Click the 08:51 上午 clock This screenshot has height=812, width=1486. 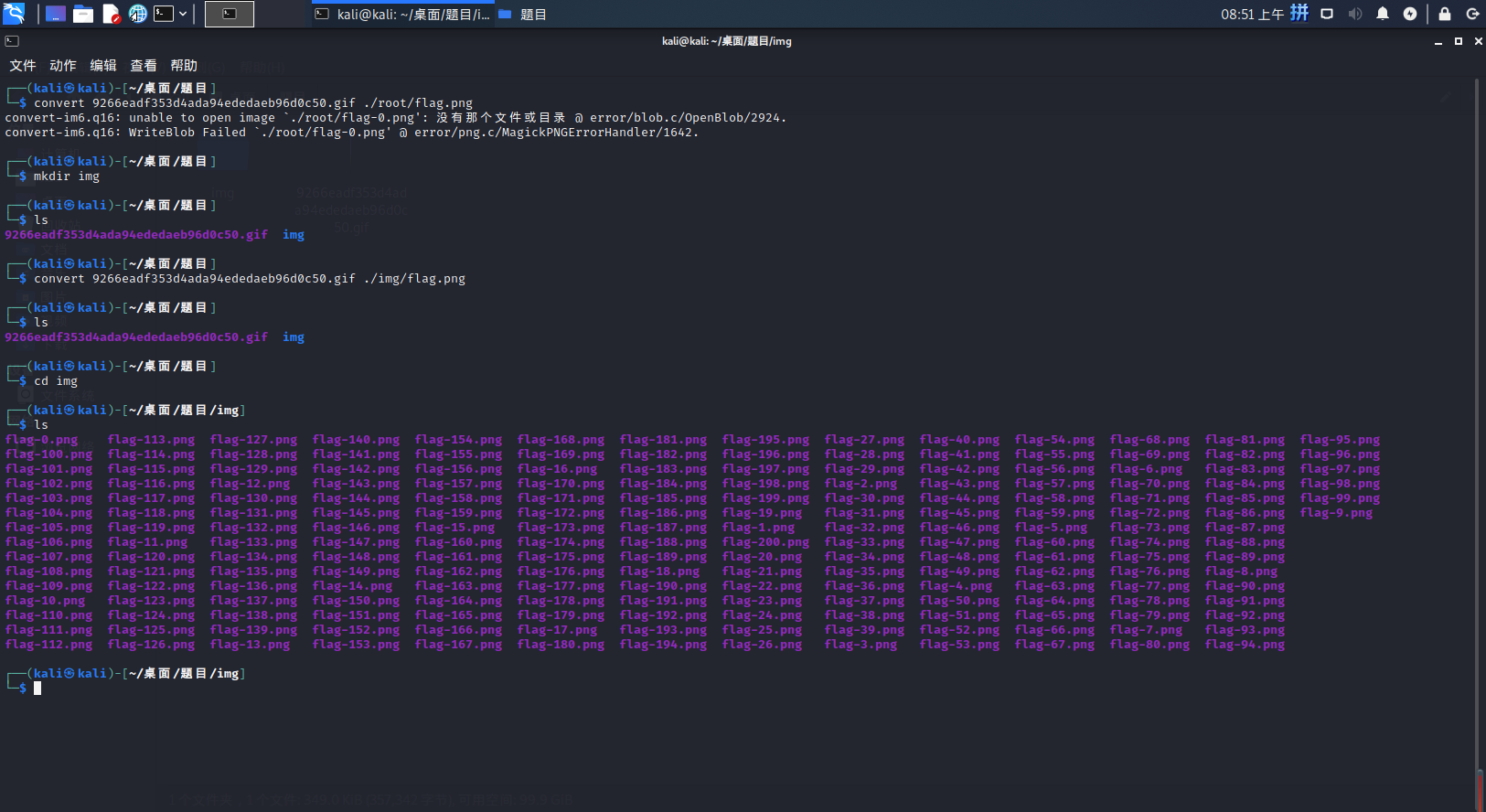click(1252, 14)
